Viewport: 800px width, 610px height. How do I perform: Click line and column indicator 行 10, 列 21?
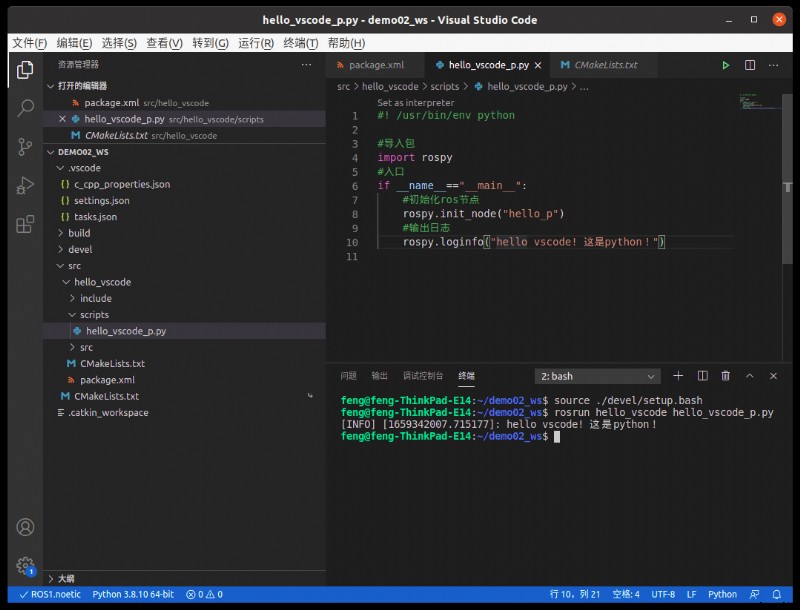click(x=575, y=594)
